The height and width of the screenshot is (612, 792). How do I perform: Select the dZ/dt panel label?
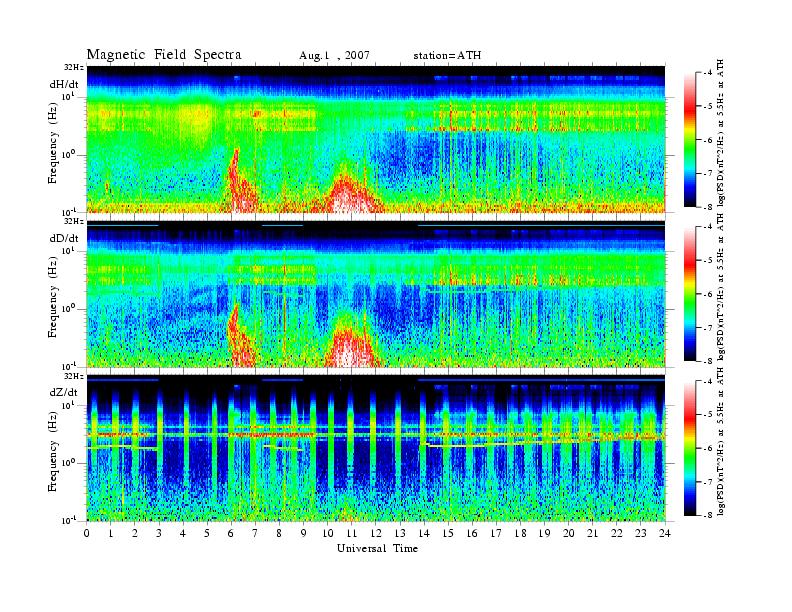[x=64, y=392]
